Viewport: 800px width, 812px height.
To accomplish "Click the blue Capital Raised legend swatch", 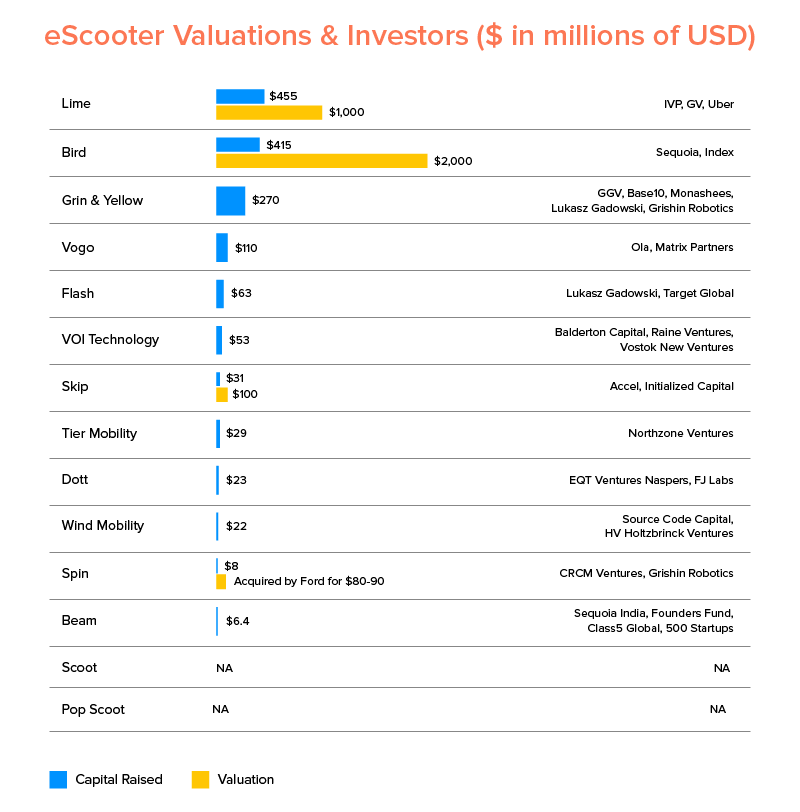I will (x=58, y=780).
